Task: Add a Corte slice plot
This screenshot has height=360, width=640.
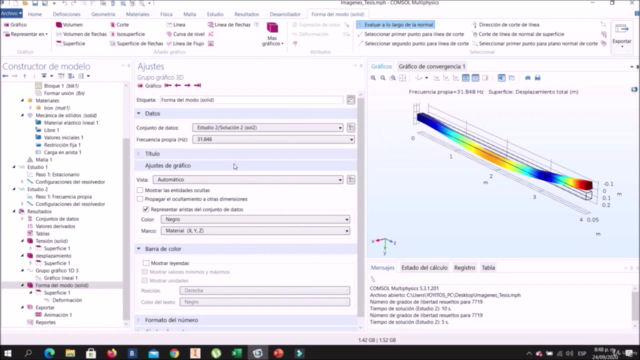Action: click(119, 25)
